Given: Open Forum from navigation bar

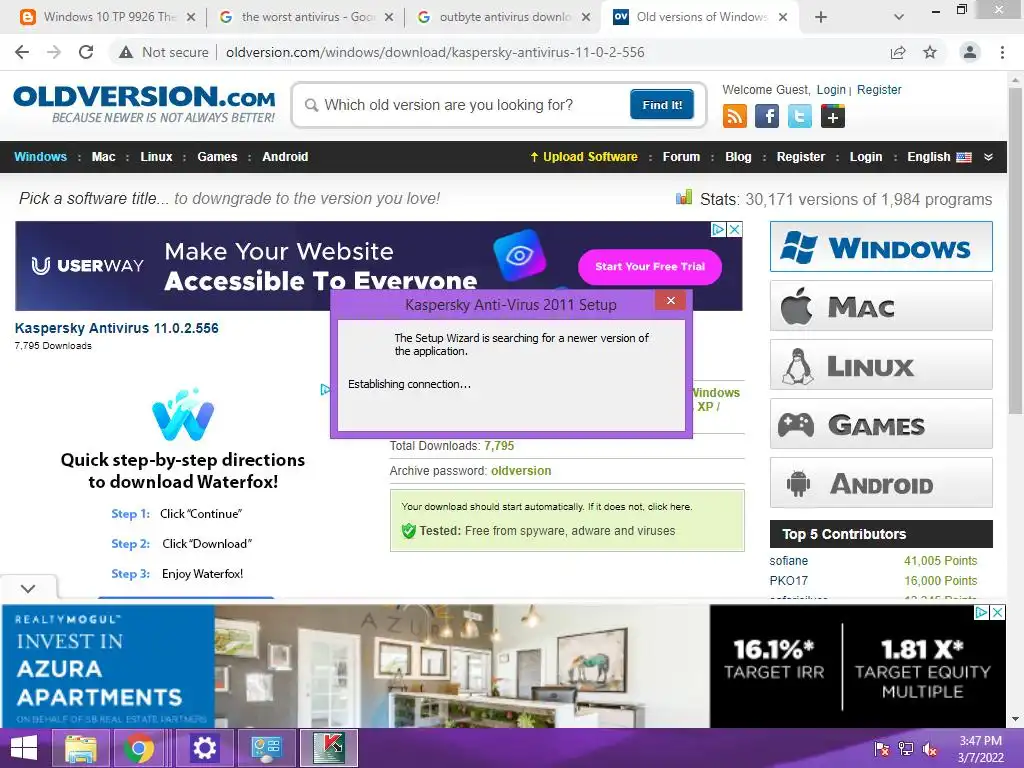Looking at the screenshot, I should 681,157.
